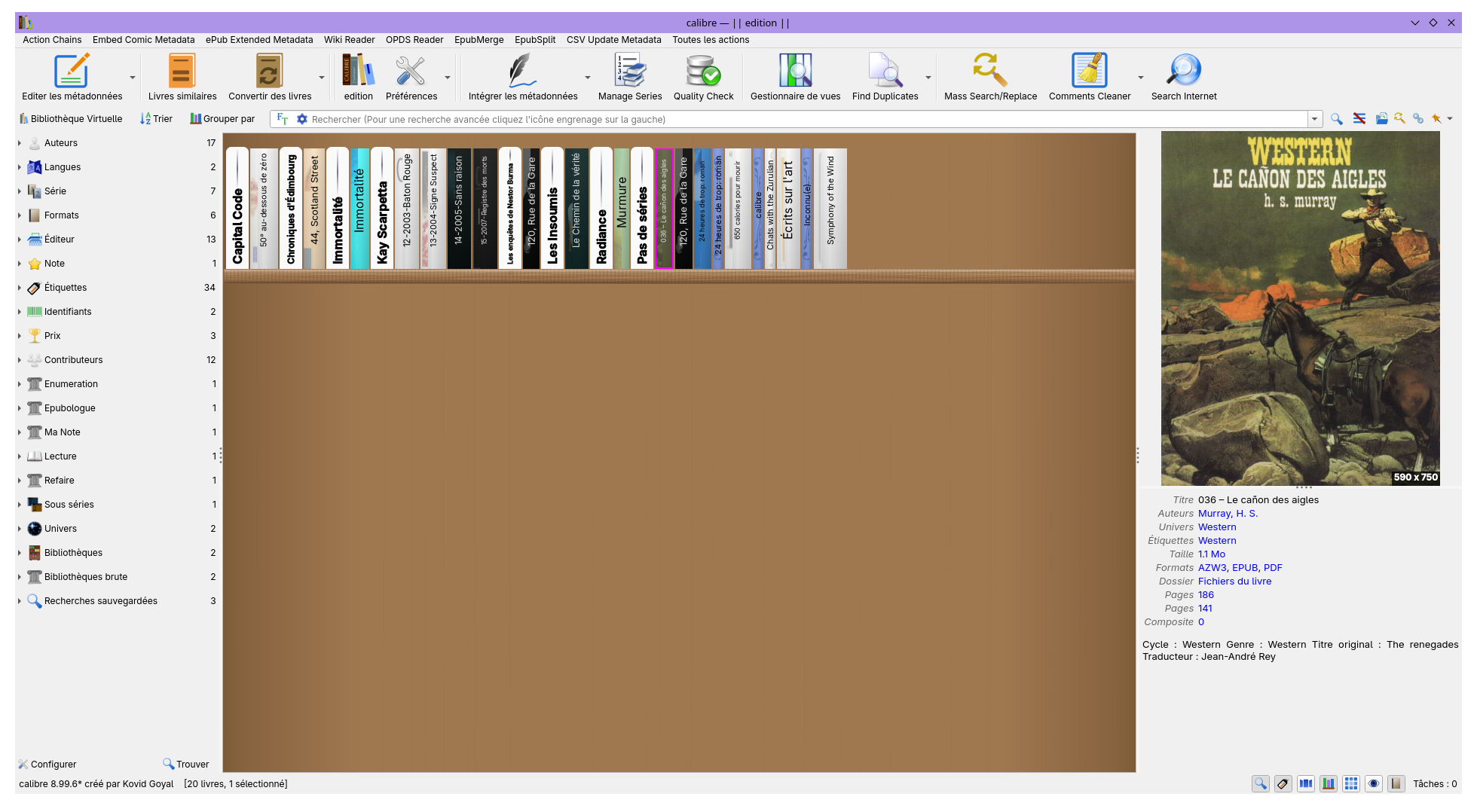Select the Capital Code book spine
Viewport: 1477px width, 812px height.
click(237, 208)
